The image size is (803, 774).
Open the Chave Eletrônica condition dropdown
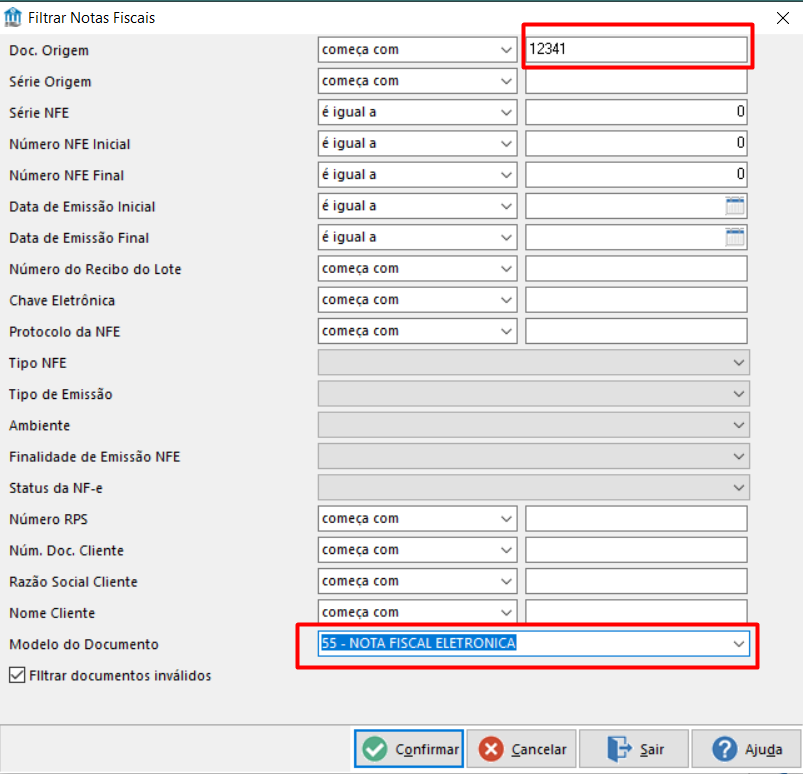(x=417, y=300)
